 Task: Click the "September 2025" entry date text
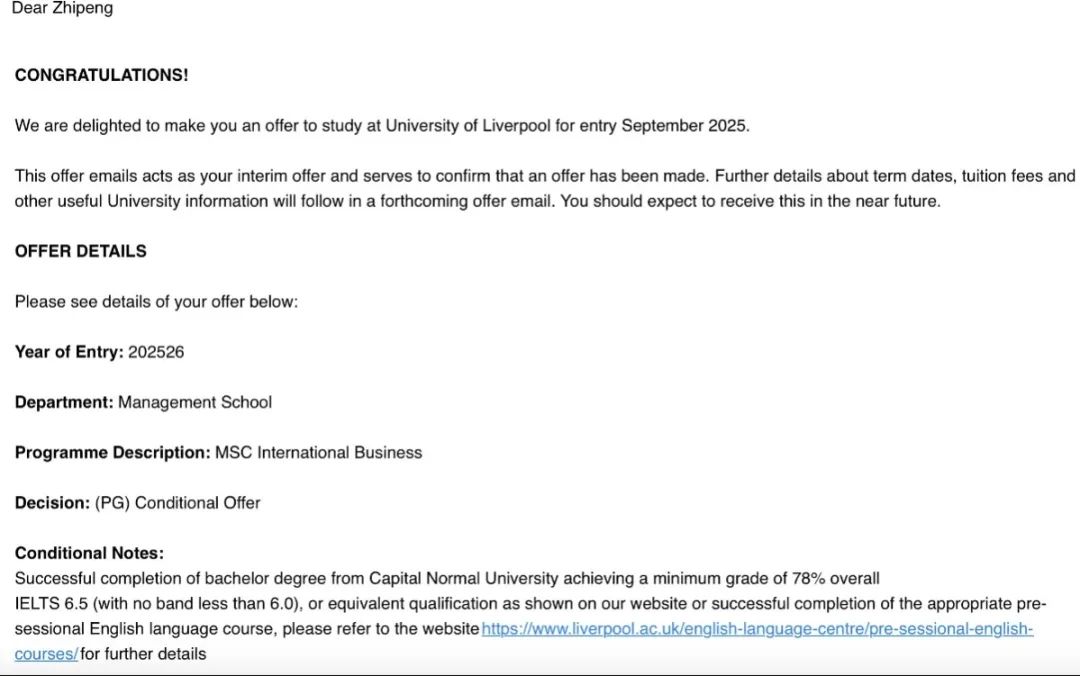pos(685,126)
